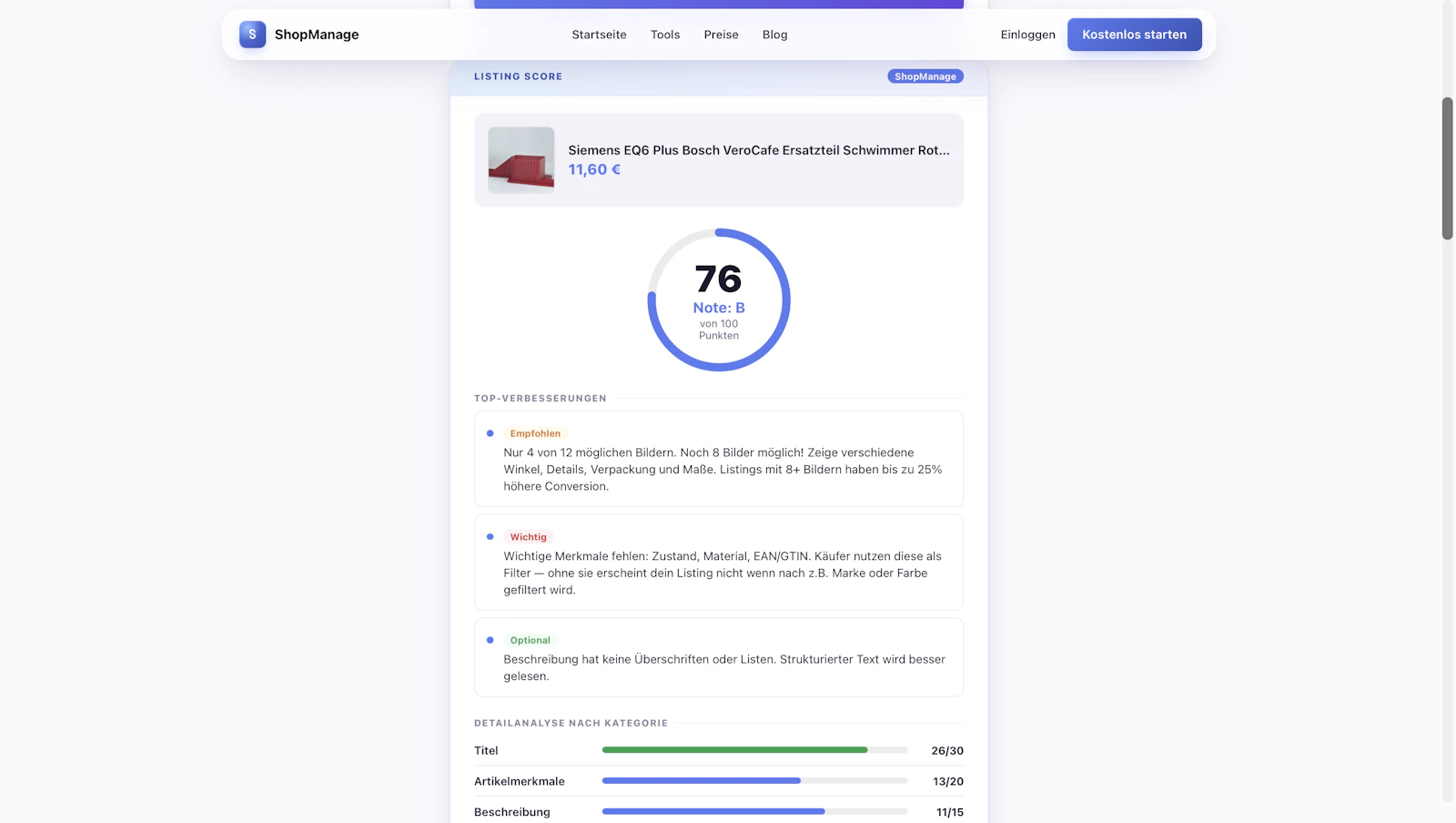Click the TOP-VERBESSERUNGEN section heading
This screenshot has height=823, width=1456.
(x=540, y=398)
